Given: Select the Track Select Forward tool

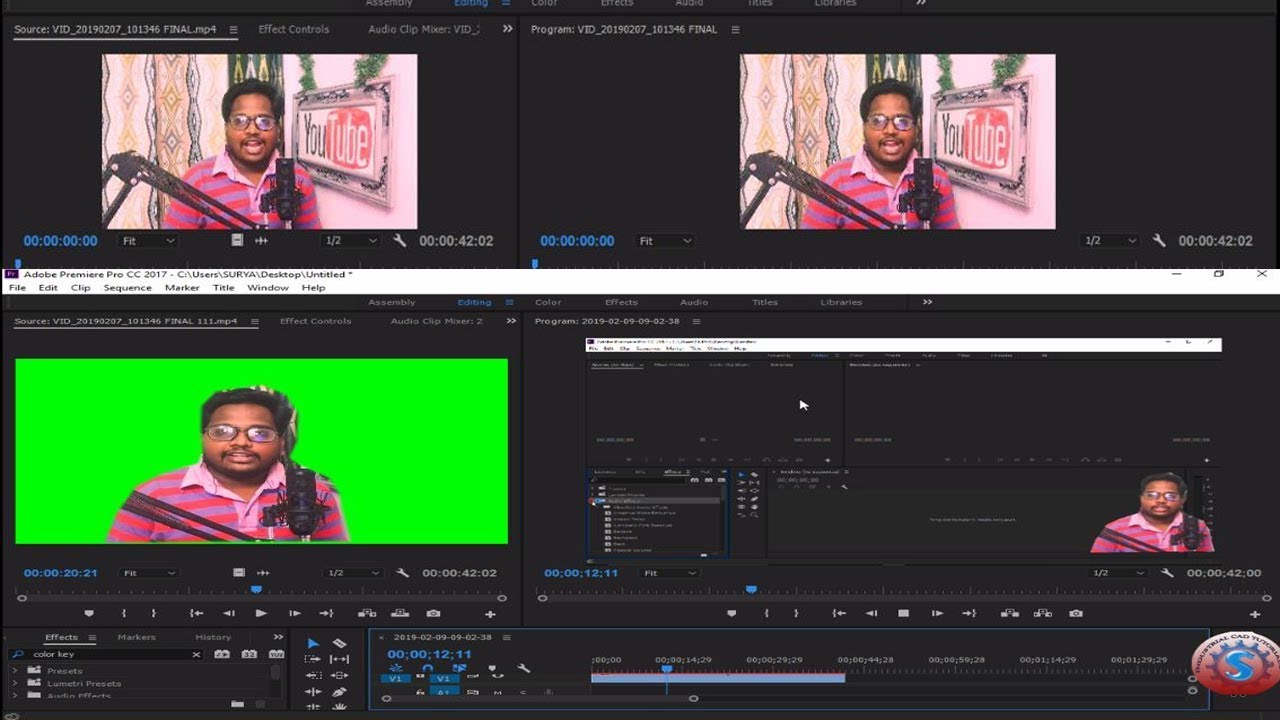Looking at the screenshot, I should (x=313, y=659).
